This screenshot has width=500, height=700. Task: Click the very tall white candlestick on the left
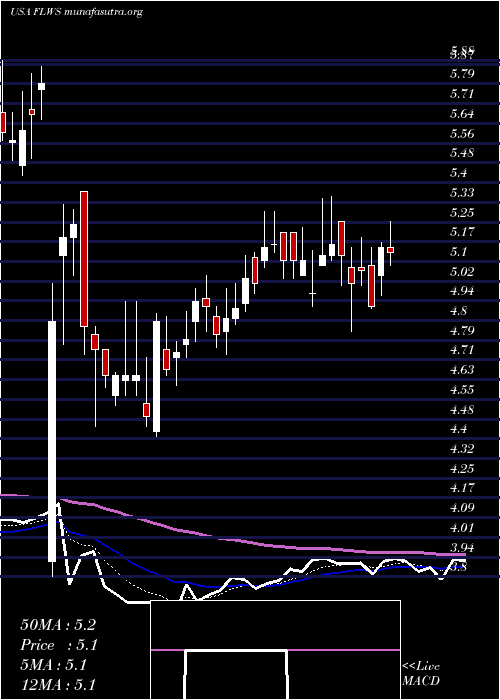coord(52,441)
